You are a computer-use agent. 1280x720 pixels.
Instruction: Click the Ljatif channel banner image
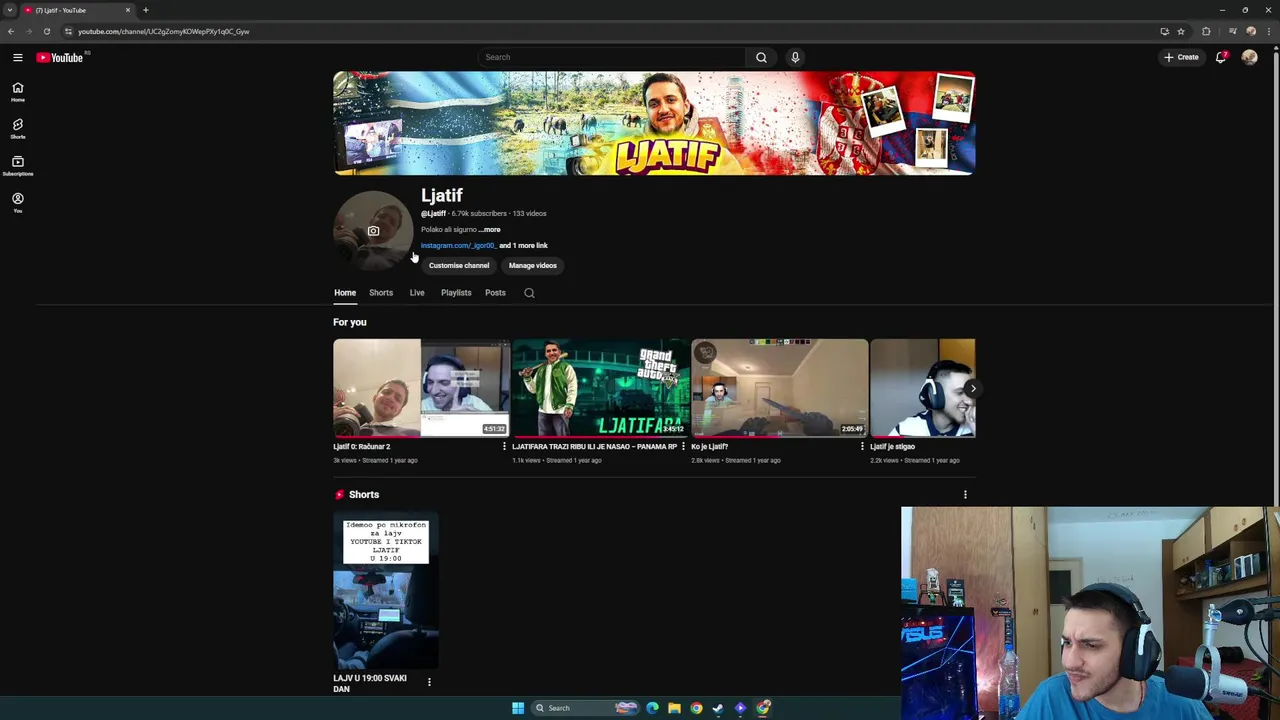[x=654, y=123]
